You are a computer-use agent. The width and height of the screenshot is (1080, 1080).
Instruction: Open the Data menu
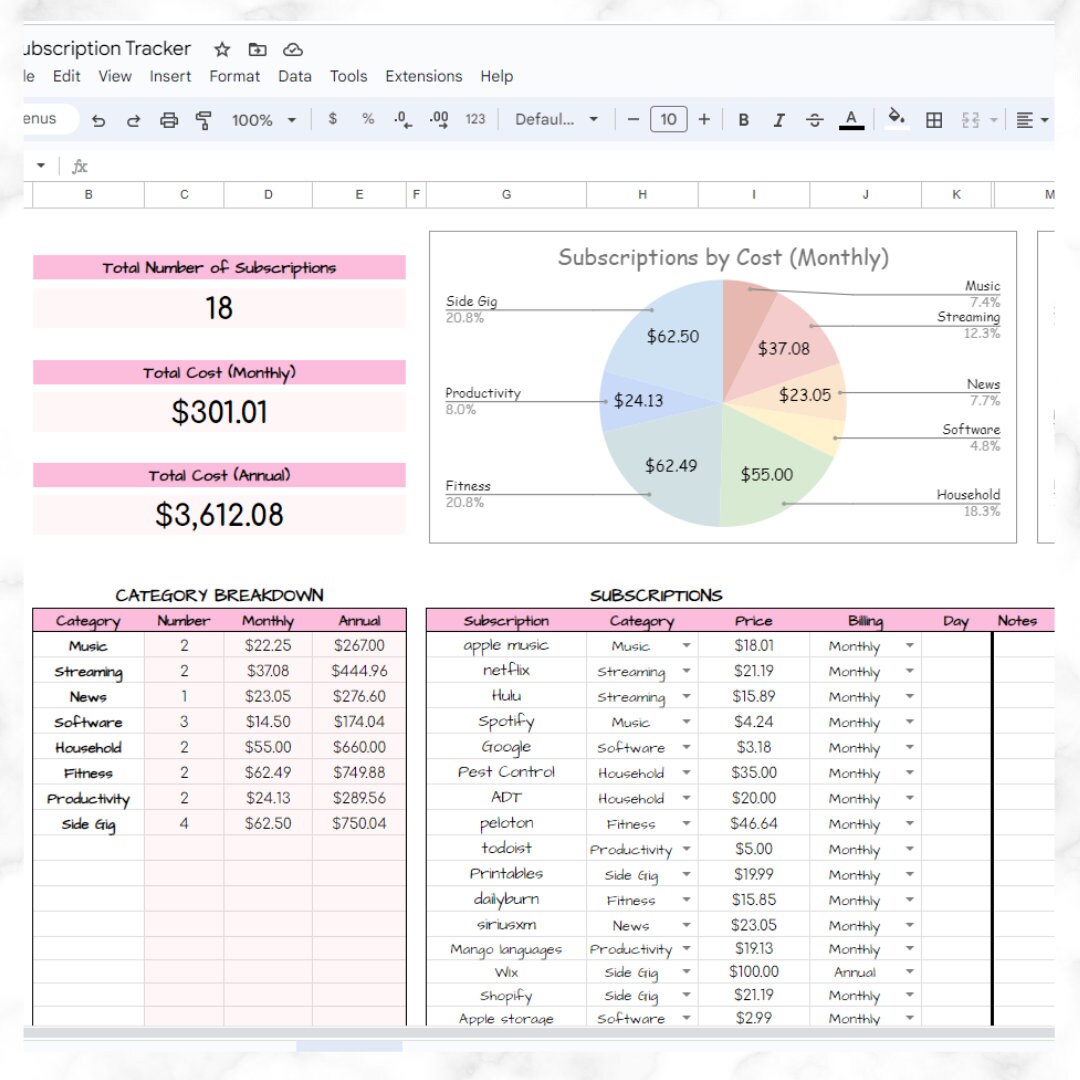(x=295, y=76)
